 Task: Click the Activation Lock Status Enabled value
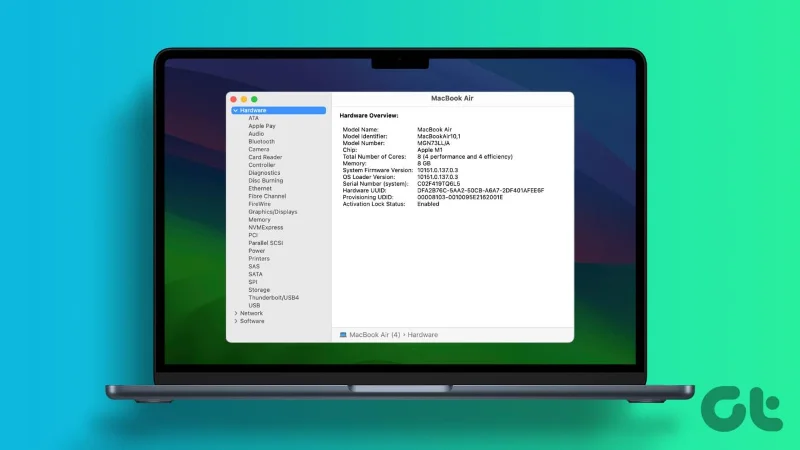pyautogui.click(x=428, y=204)
